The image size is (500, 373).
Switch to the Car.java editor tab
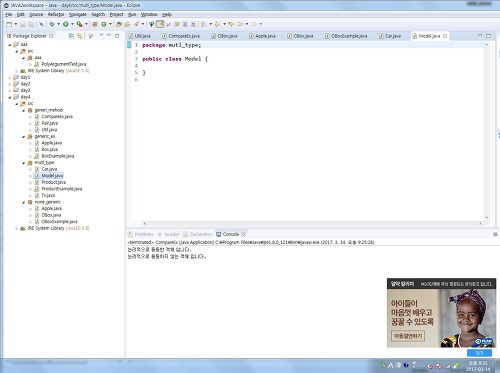pos(390,36)
